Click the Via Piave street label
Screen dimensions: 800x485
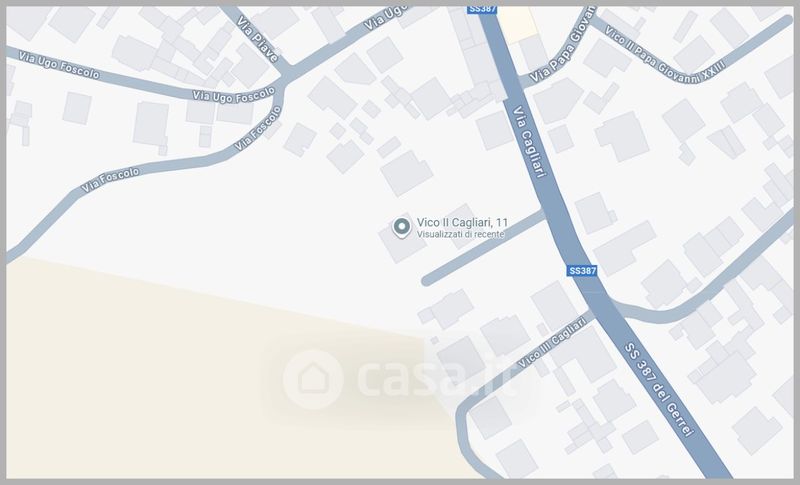tap(258, 40)
